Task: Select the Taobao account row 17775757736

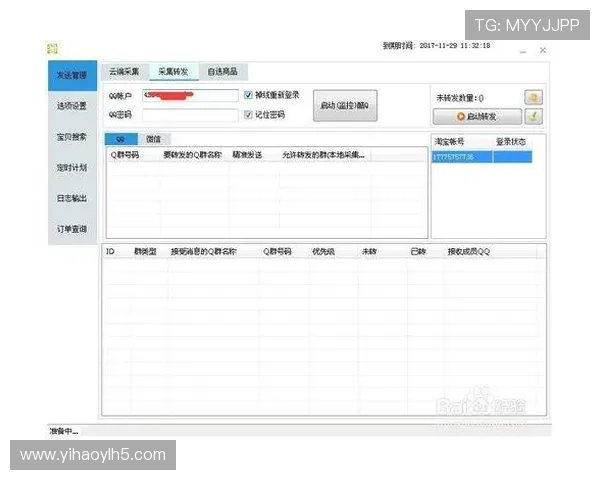Action: point(482,157)
